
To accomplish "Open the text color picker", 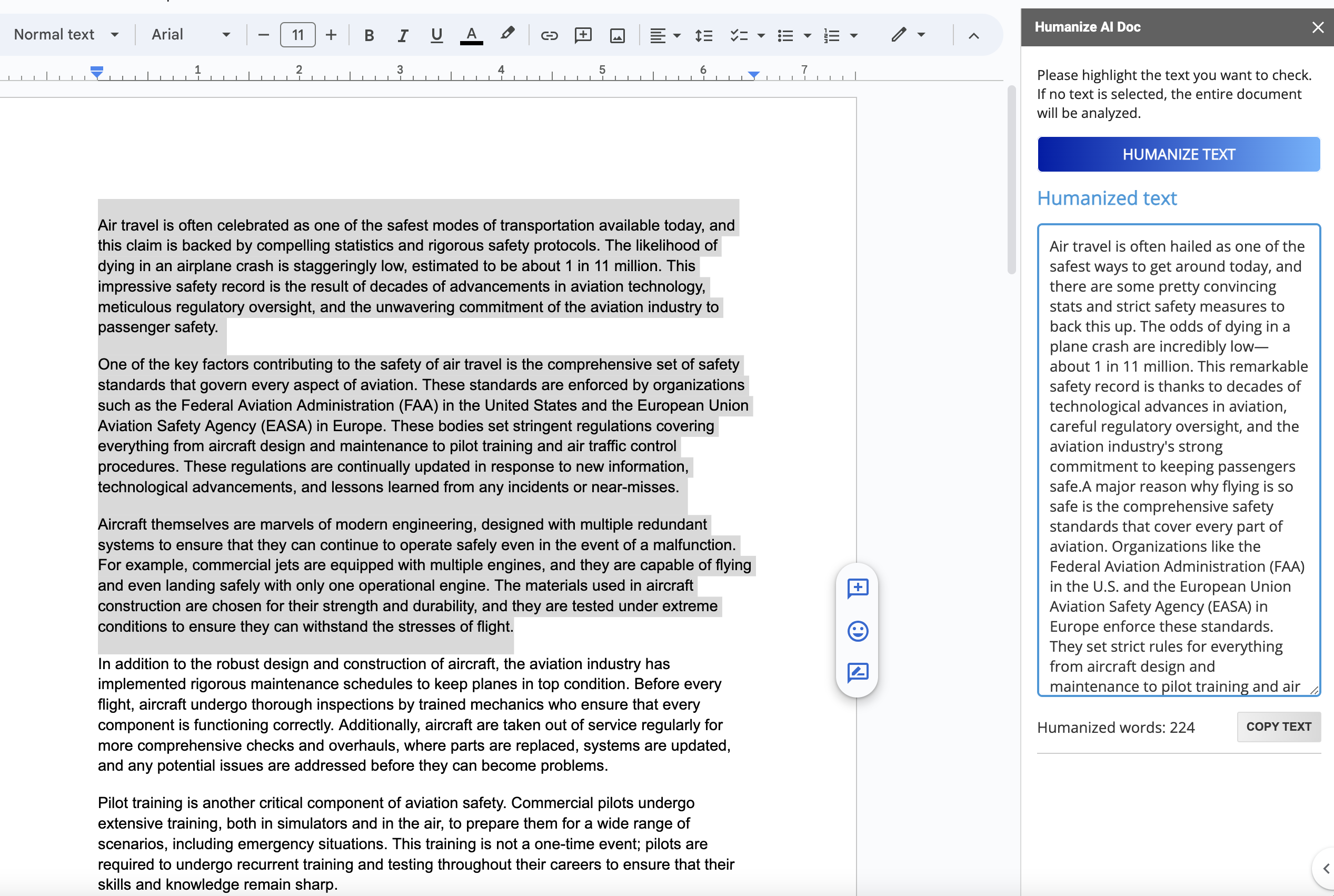I will click(x=471, y=35).
